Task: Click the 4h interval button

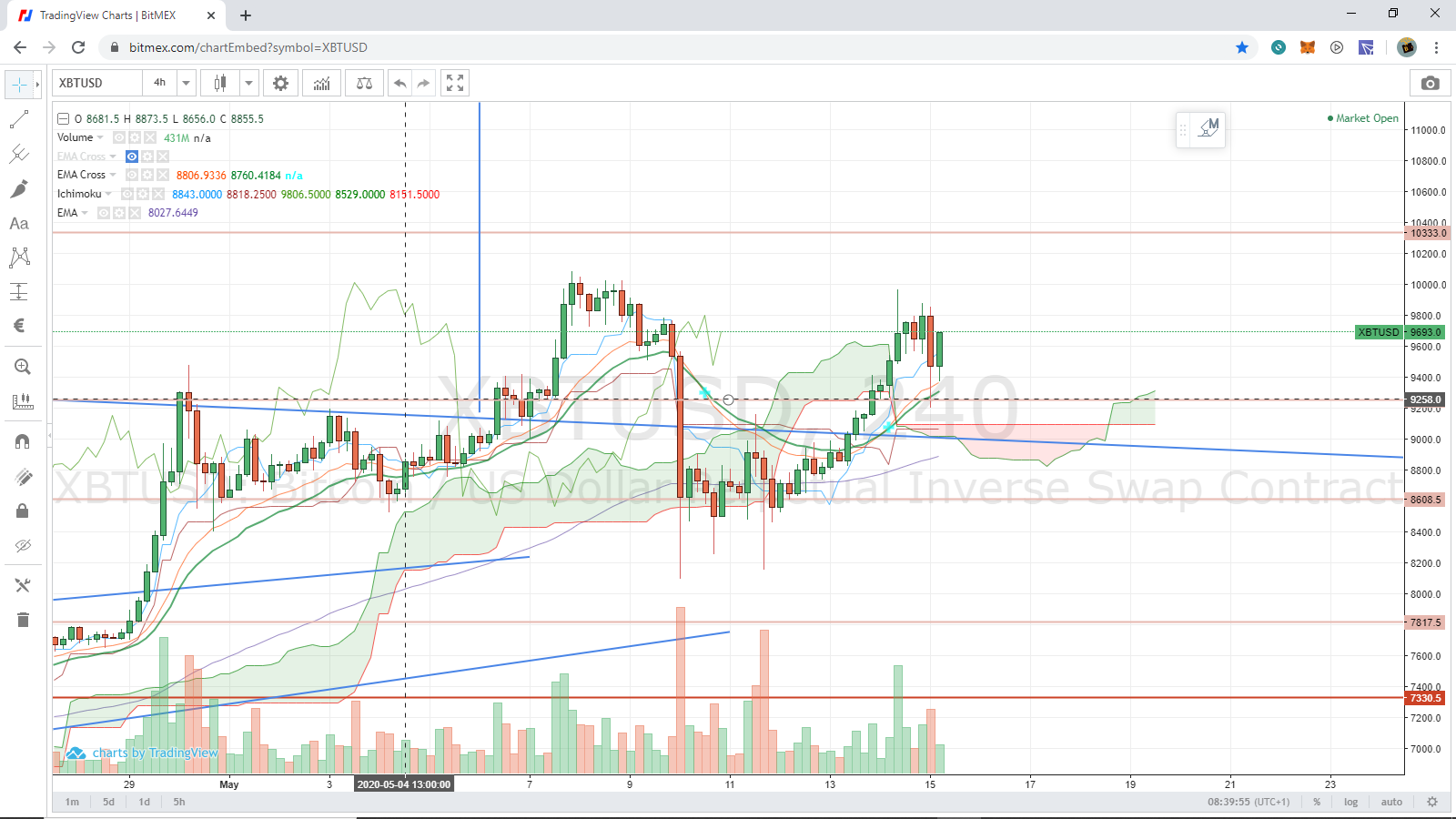Action: (x=159, y=83)
